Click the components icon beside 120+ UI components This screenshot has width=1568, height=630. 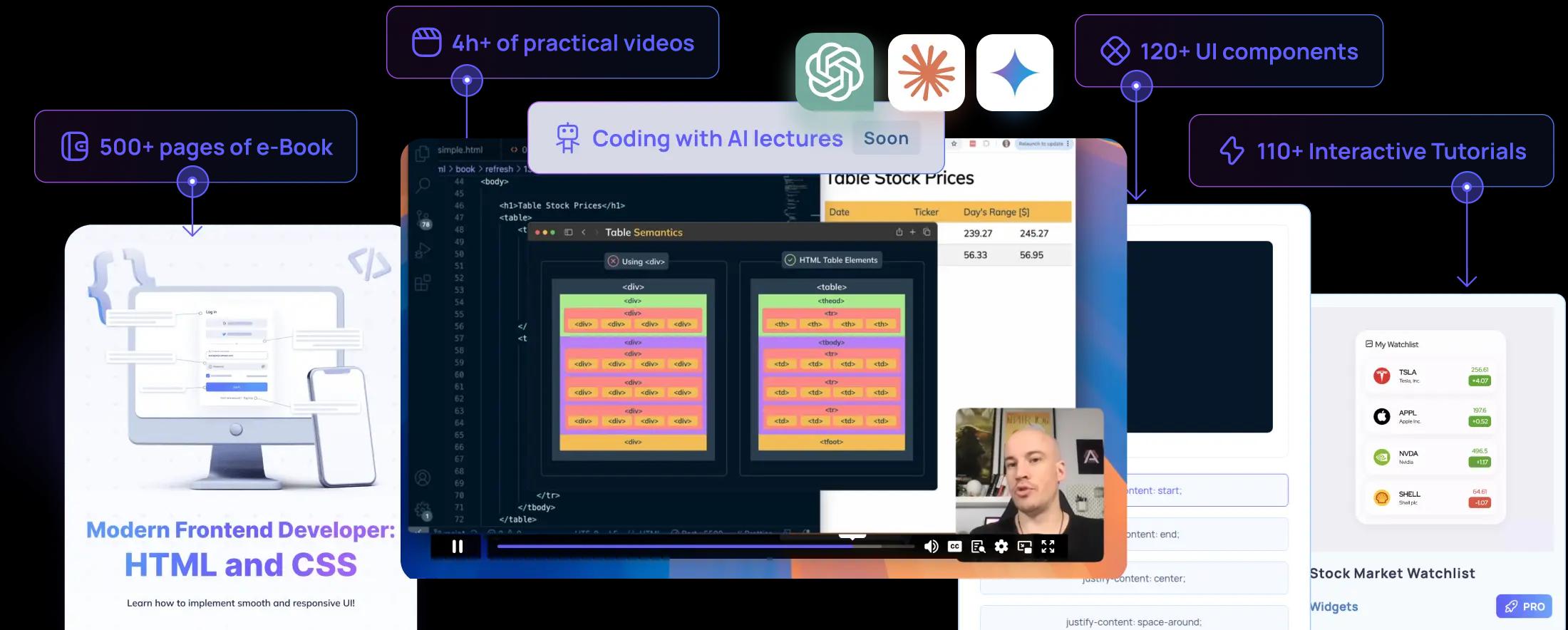coord(1115,51)
